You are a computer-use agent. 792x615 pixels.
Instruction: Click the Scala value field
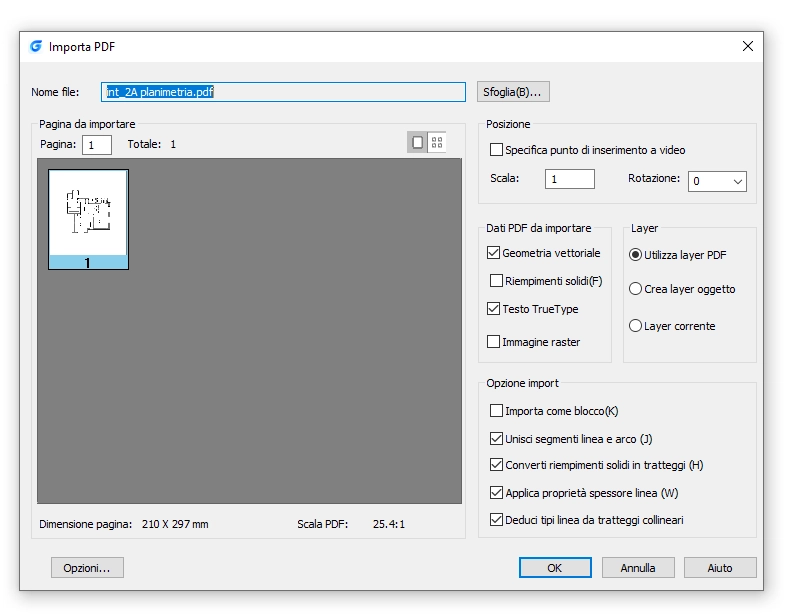[570, 179]
